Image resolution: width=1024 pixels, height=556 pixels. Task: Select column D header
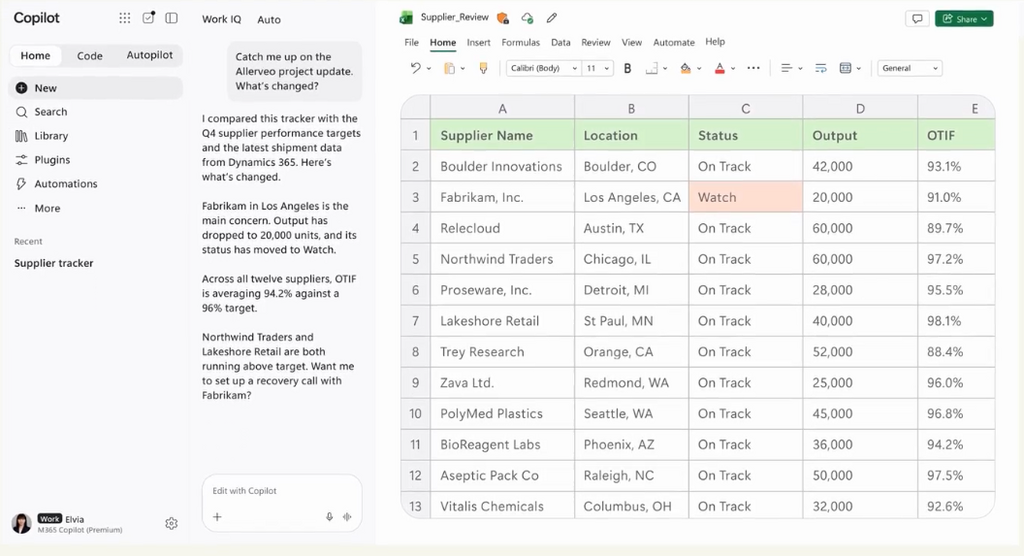click(860, 108)
